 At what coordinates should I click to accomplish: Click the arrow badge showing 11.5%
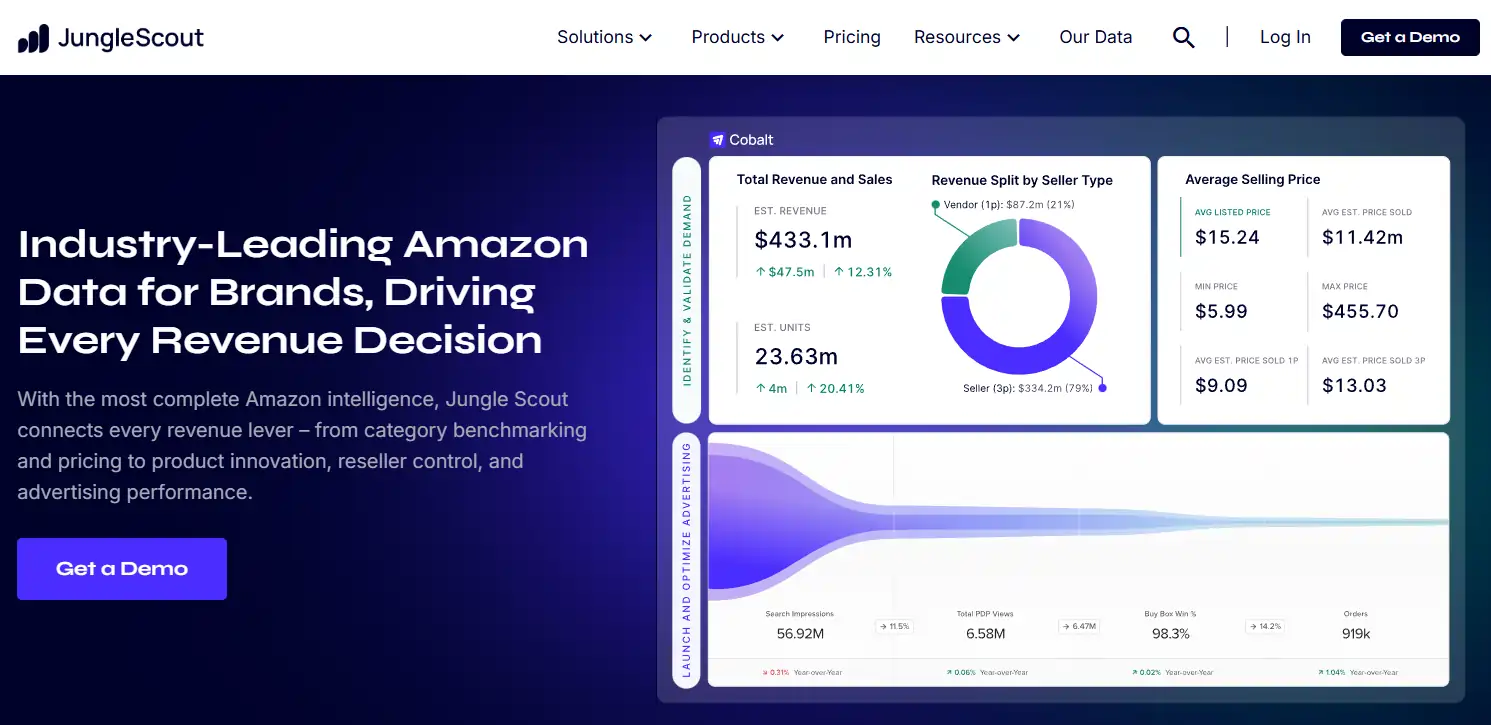(894, 626)
